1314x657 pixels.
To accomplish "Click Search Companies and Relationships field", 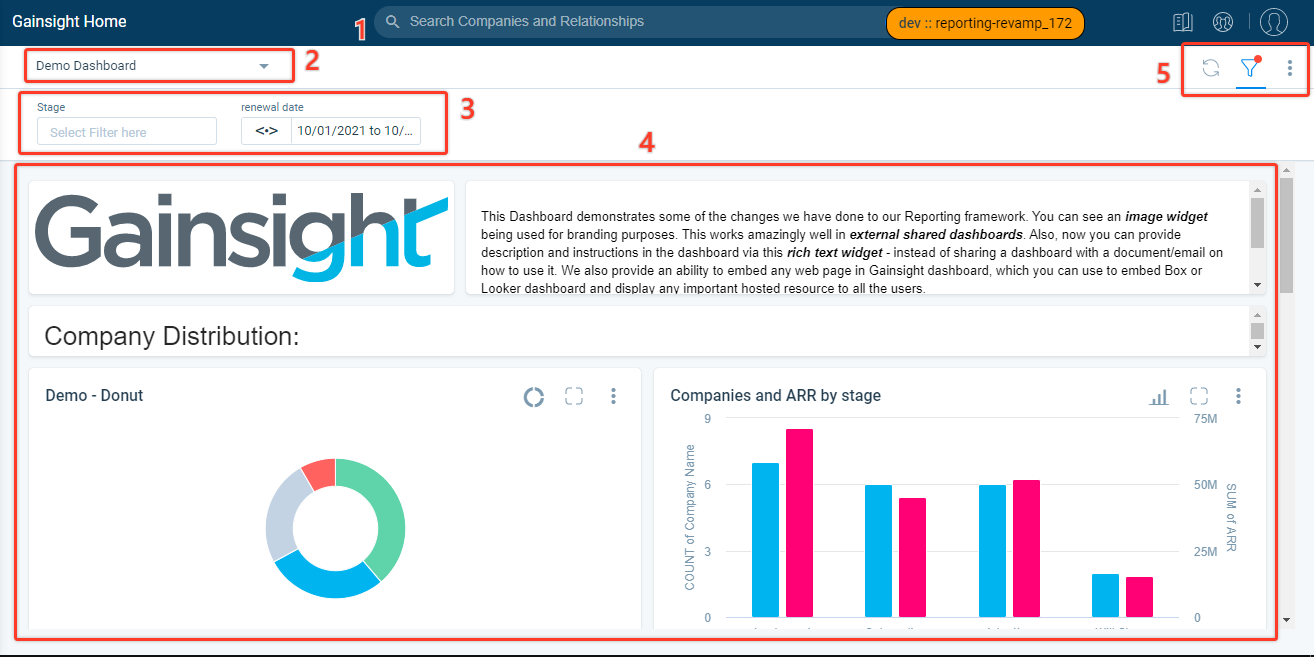I will coord(630,22).
